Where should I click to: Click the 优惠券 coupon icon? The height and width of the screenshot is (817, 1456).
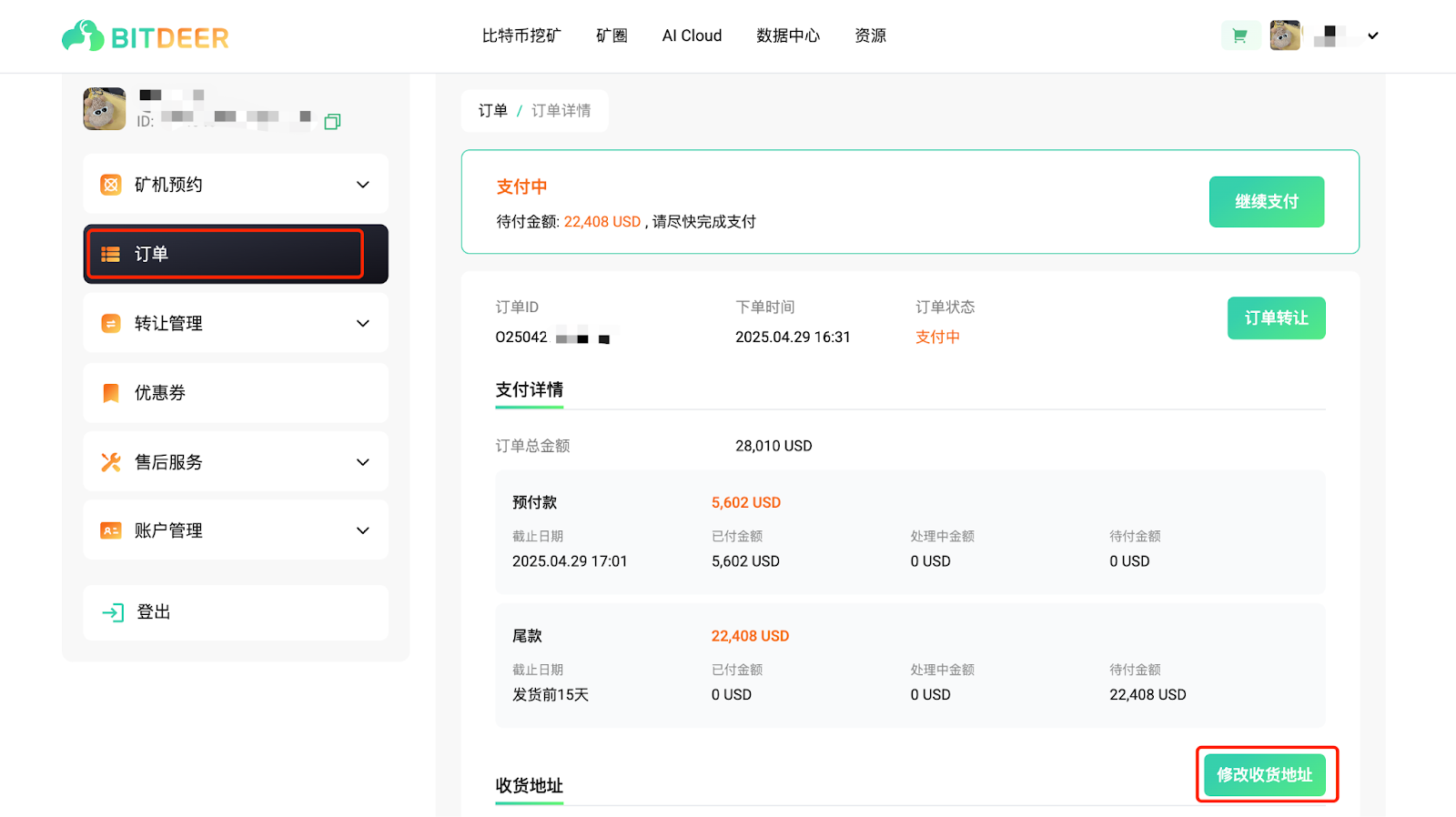111,393
